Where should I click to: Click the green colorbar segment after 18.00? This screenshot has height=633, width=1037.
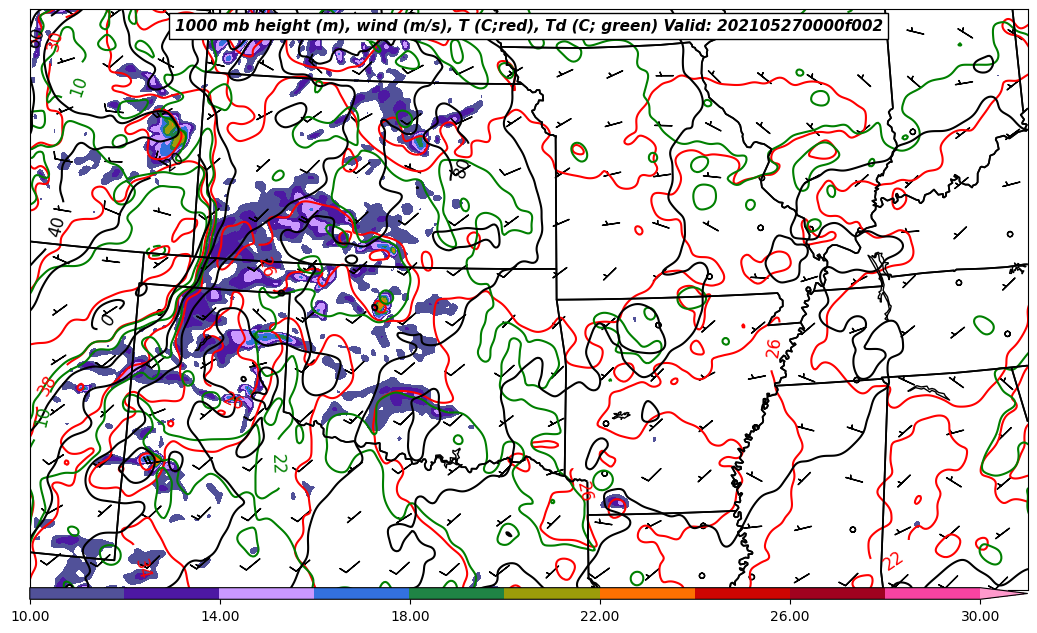pos(456,593)
